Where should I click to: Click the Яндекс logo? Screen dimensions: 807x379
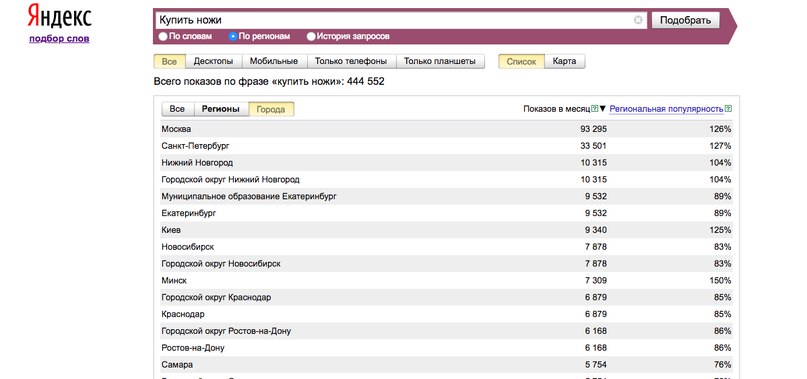point(60,16)
